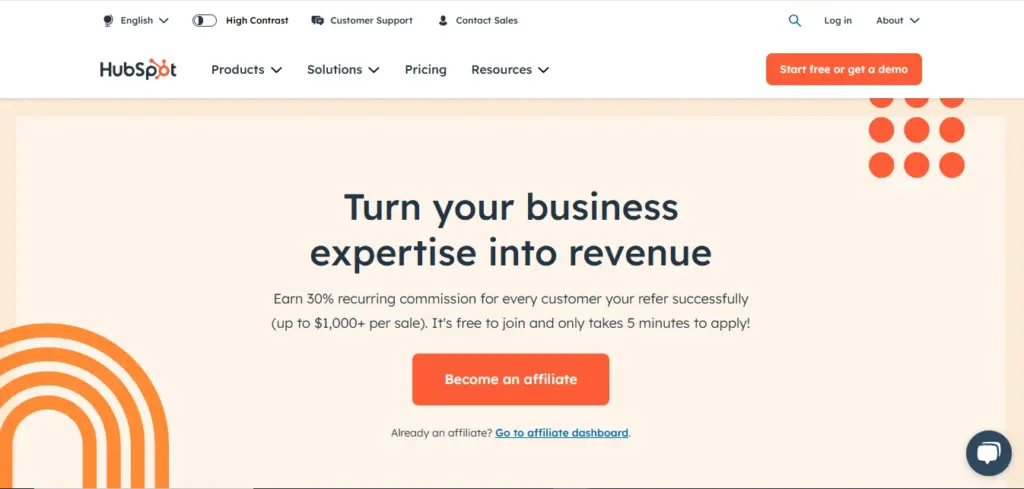Screen dimensions: 1024x489
Task: Click the Log in link
Action: [x=838, y=20]
